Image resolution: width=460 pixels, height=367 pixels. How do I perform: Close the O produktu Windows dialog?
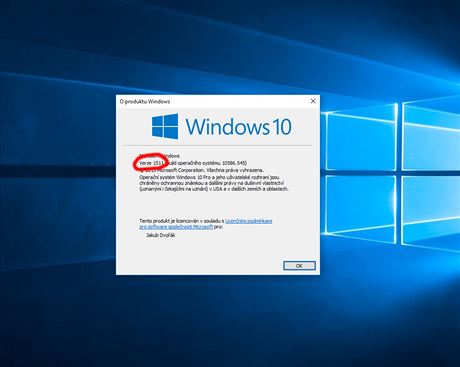pos(313,101)
